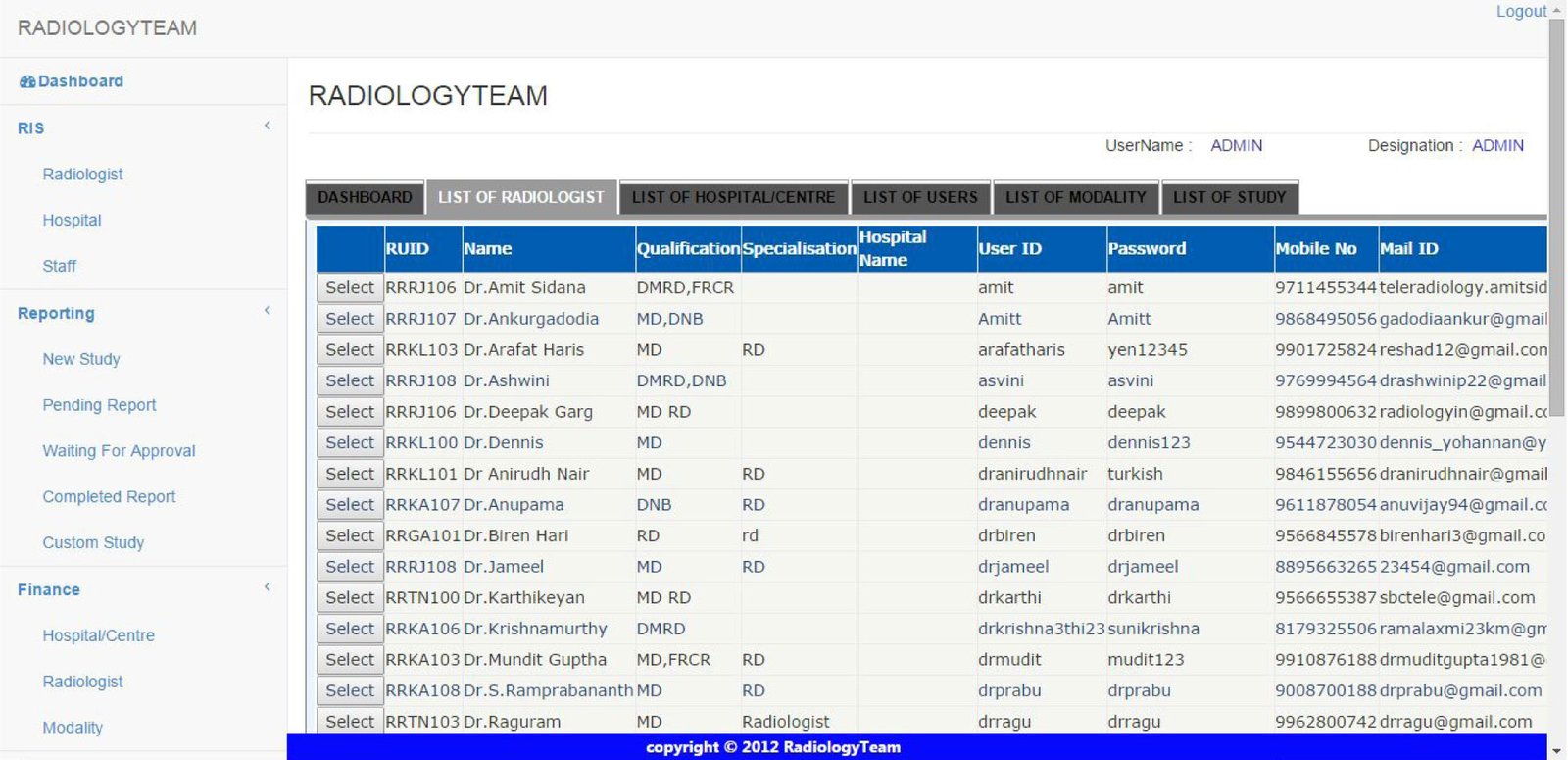Click the Dashboard icon in sidebar
Image resolution: width=1568 pixels, height=760 pixels.
point(27,81)
